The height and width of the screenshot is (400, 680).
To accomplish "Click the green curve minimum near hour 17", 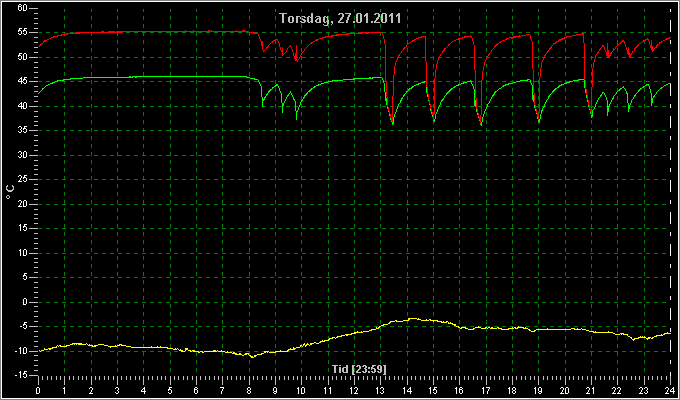I will (481, 124).
